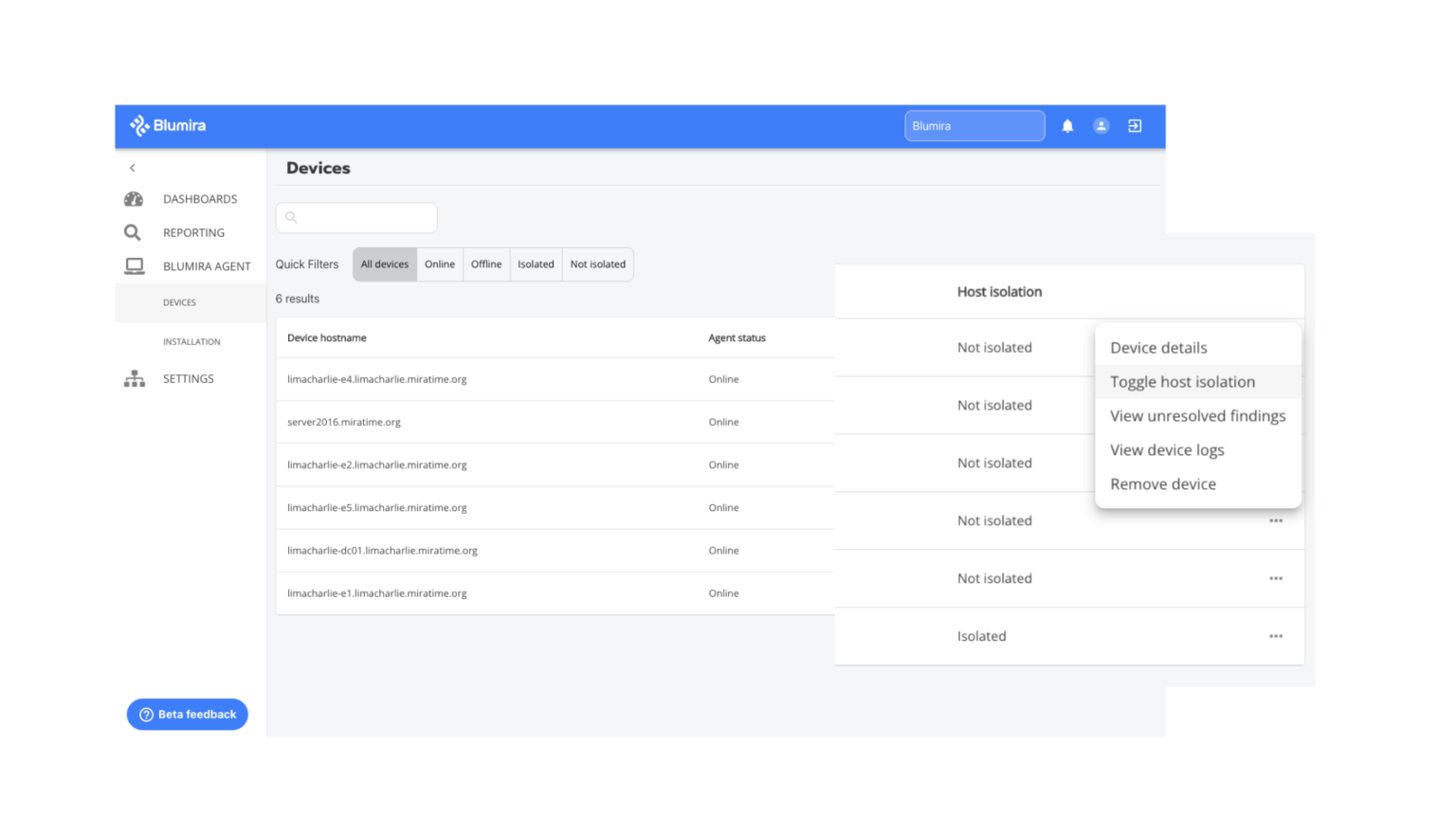Choose View unresolved findings in the menu
This screenshot has height=819, width=1456.
pyautogui.click(x=1198, y=416)
